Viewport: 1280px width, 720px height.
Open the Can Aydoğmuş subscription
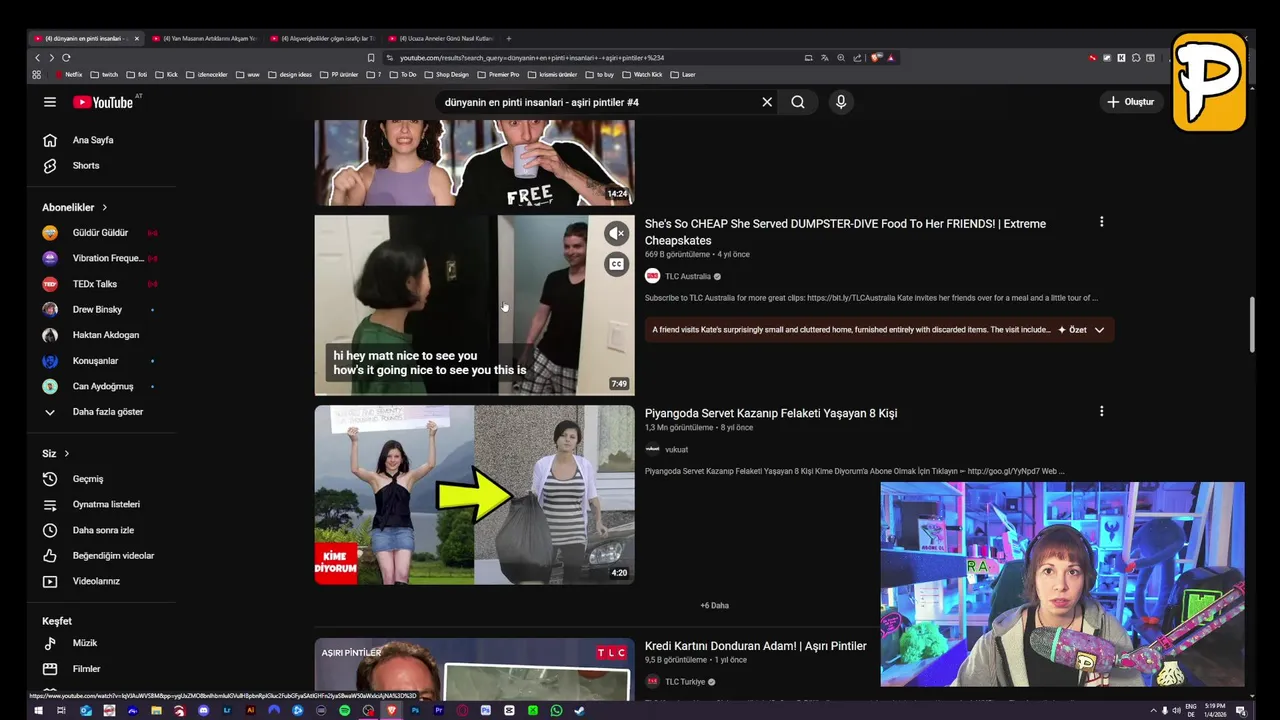102,386
